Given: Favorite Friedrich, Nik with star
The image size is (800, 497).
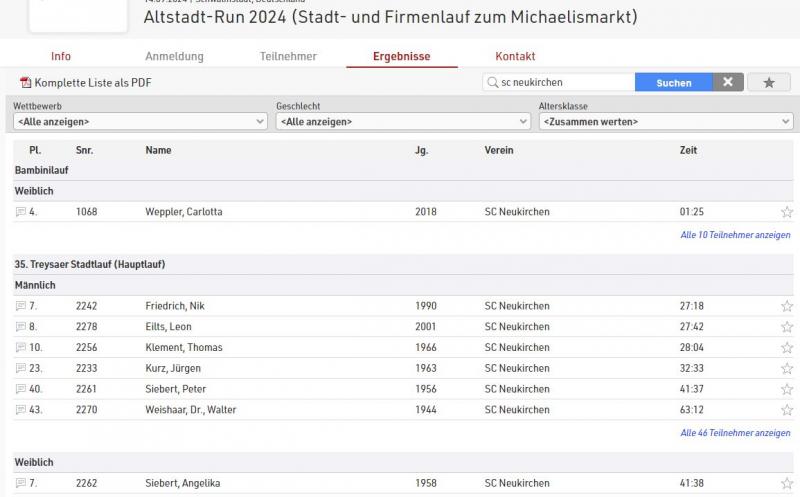Looking at the screenshot, I should [787, 306].
